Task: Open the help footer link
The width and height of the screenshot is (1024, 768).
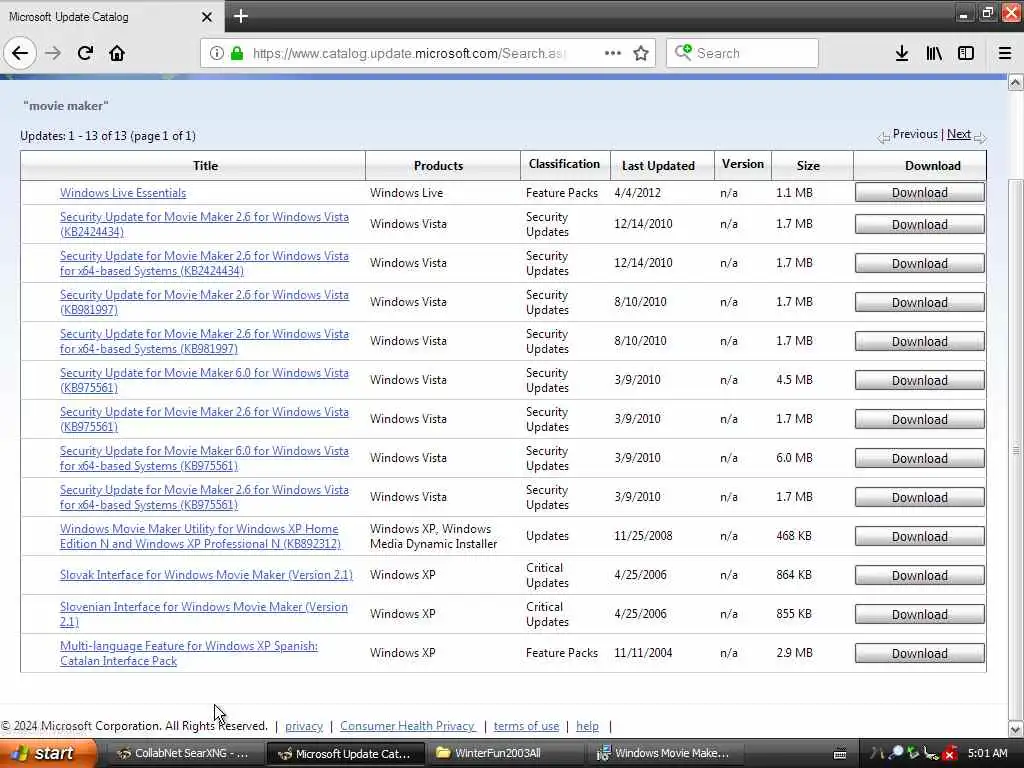Action: tap(587, 726)
